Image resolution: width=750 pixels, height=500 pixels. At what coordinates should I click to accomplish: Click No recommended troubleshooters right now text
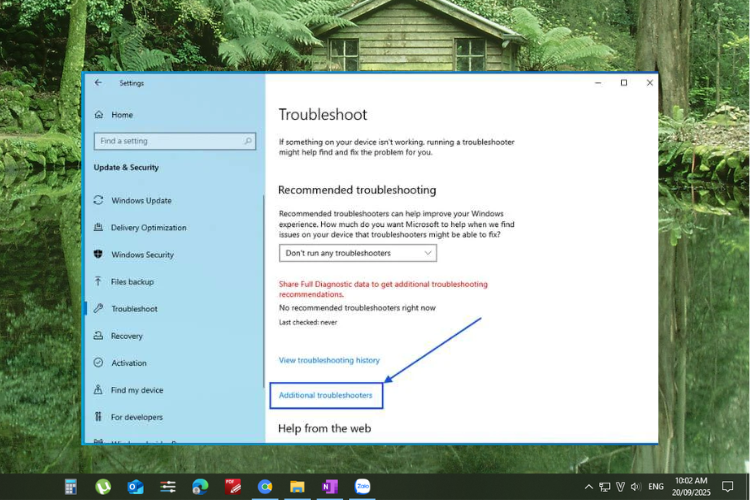point(357,308)
